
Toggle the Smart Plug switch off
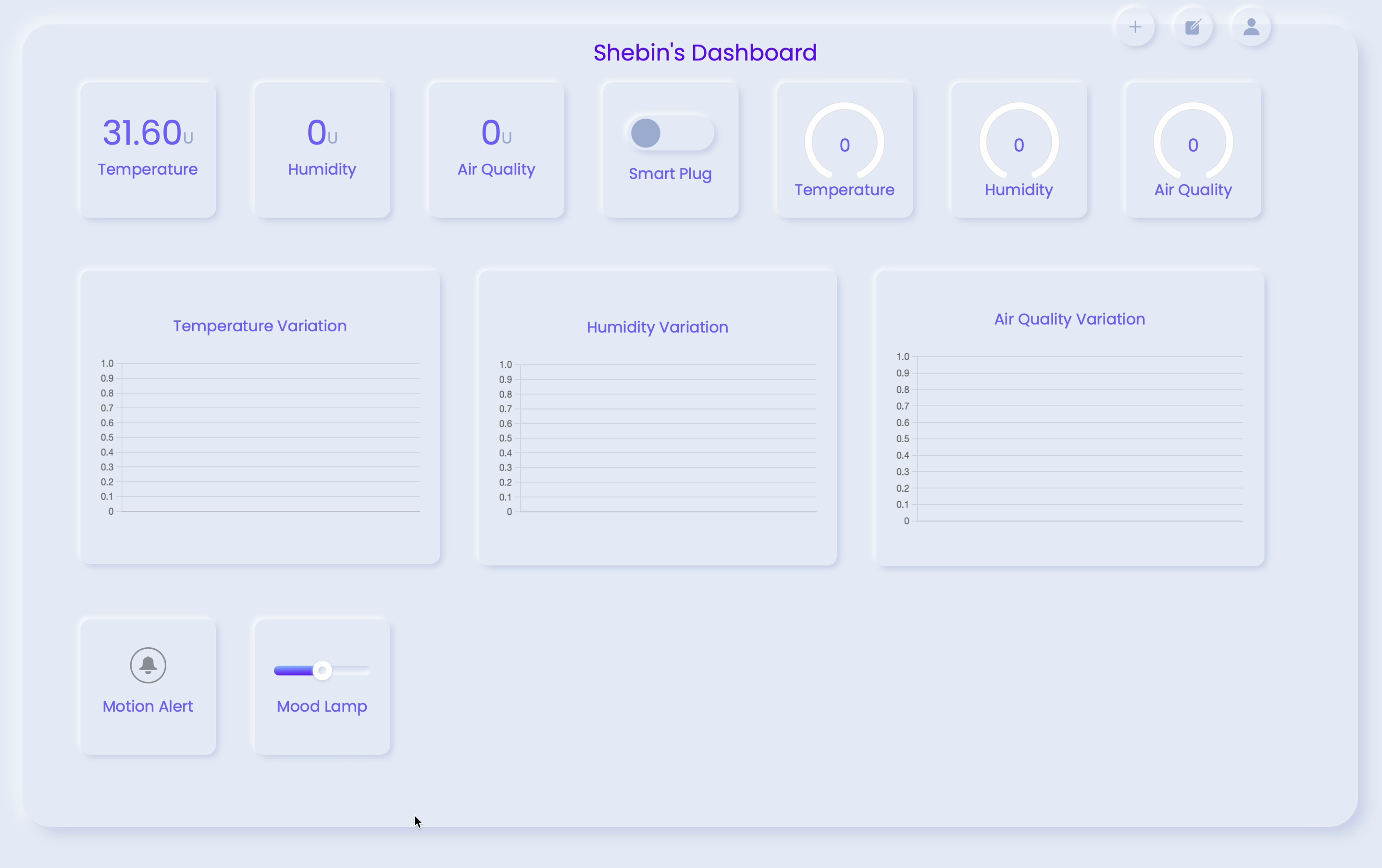click(670, 132)
